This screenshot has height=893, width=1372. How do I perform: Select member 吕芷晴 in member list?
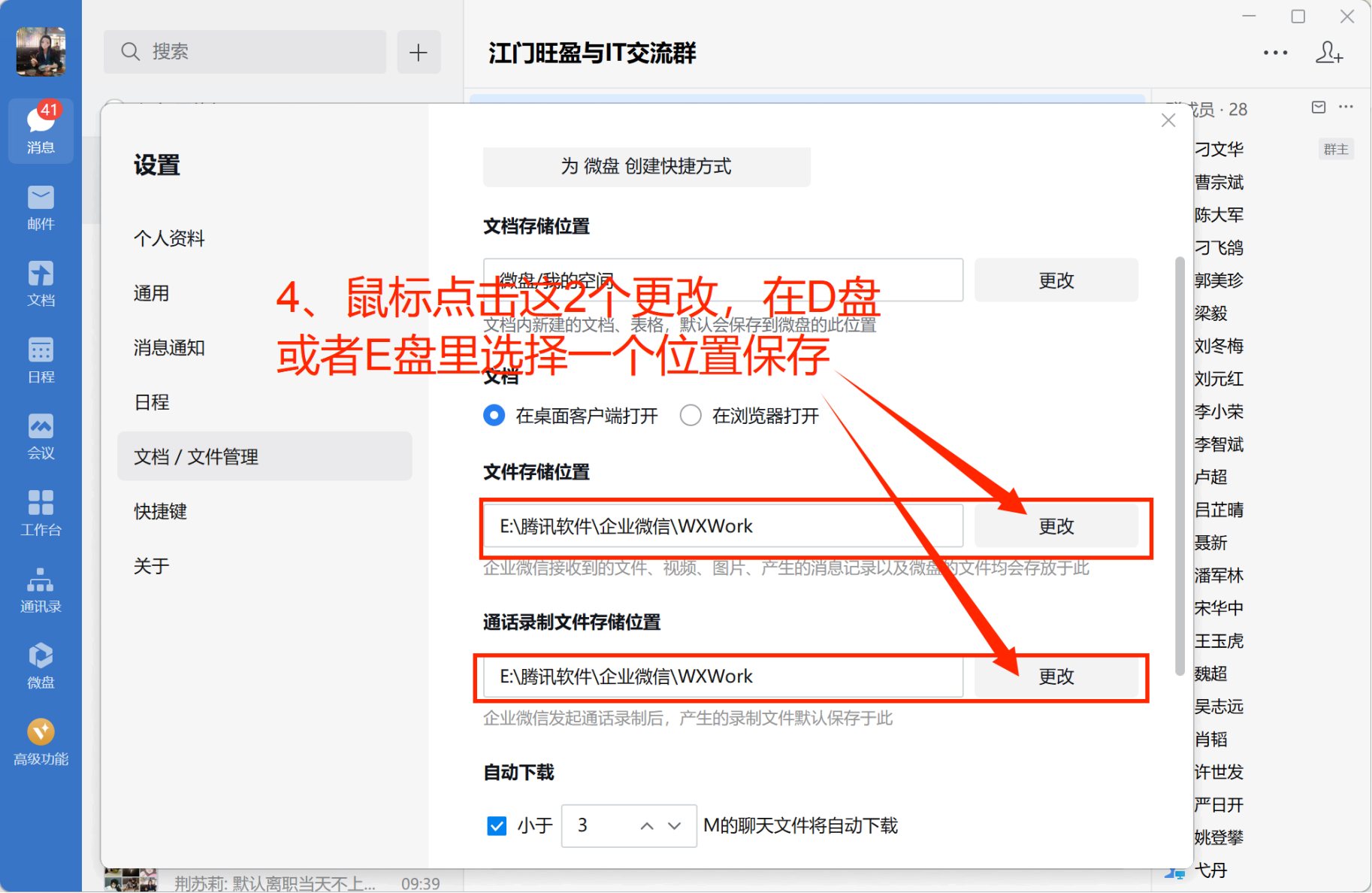pyautogui.click(x=1219, y=510)
